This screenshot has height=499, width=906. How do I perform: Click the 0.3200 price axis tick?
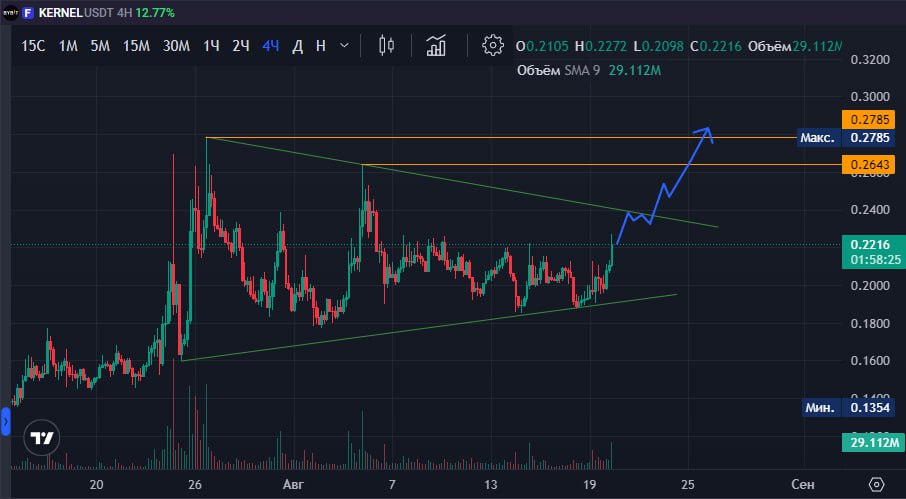click(871, 59)
